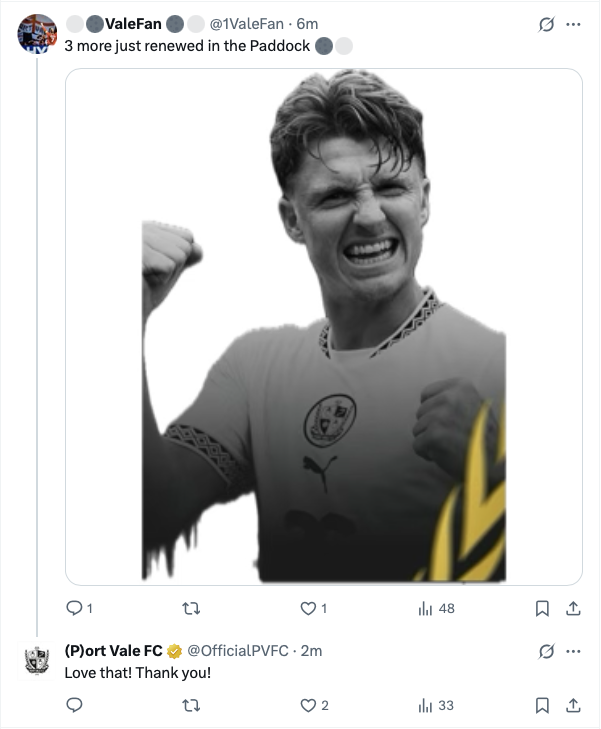
Task: Share the ValeFan post
Action: click(x=573, y=608)
